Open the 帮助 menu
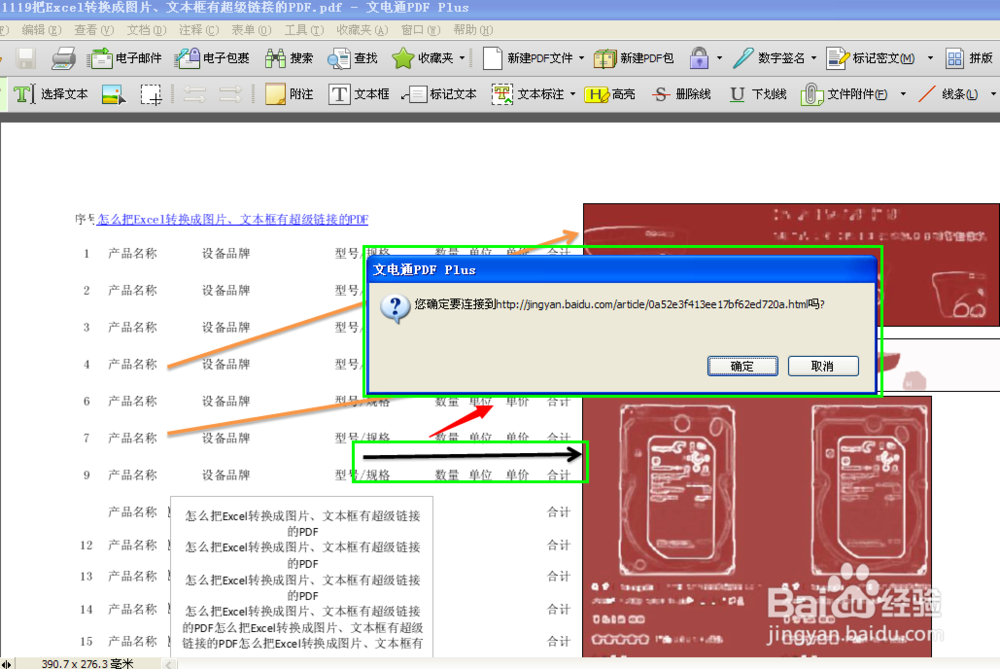The width and height of the screenshot is (1000, 669). tap(473, 30)
